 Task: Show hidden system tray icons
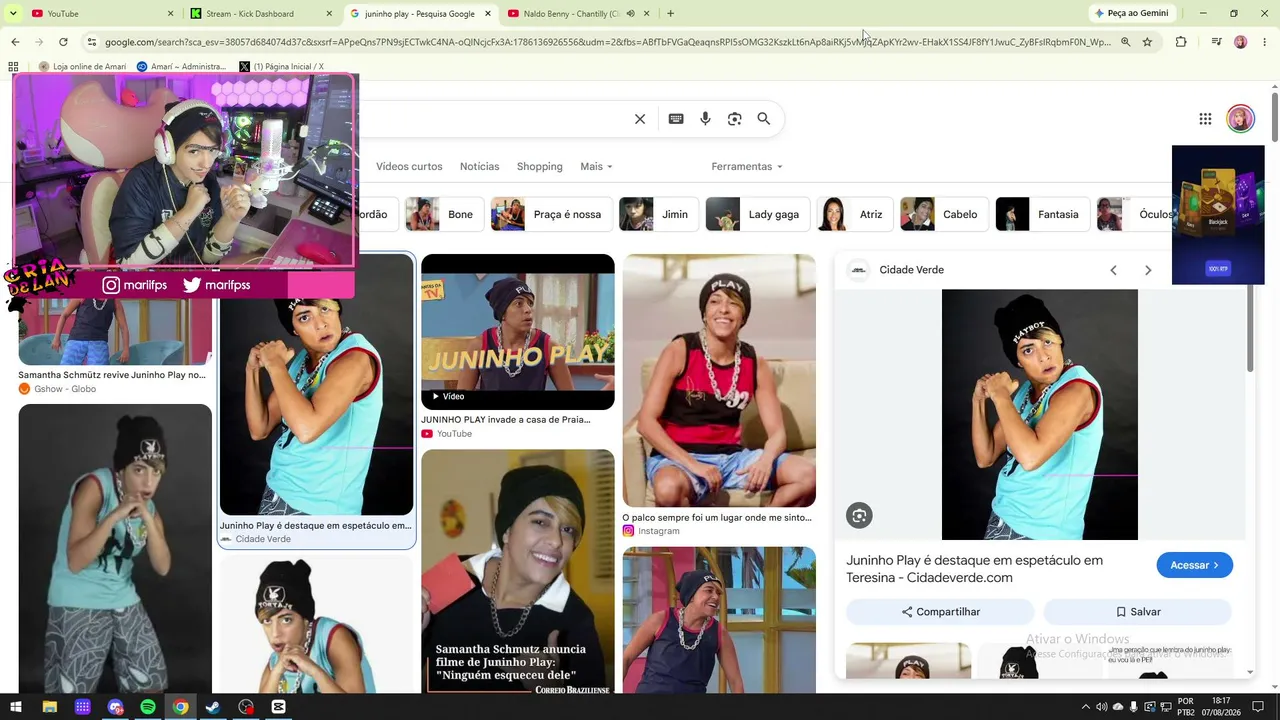pyautogui.click(x=1086, y=707)
